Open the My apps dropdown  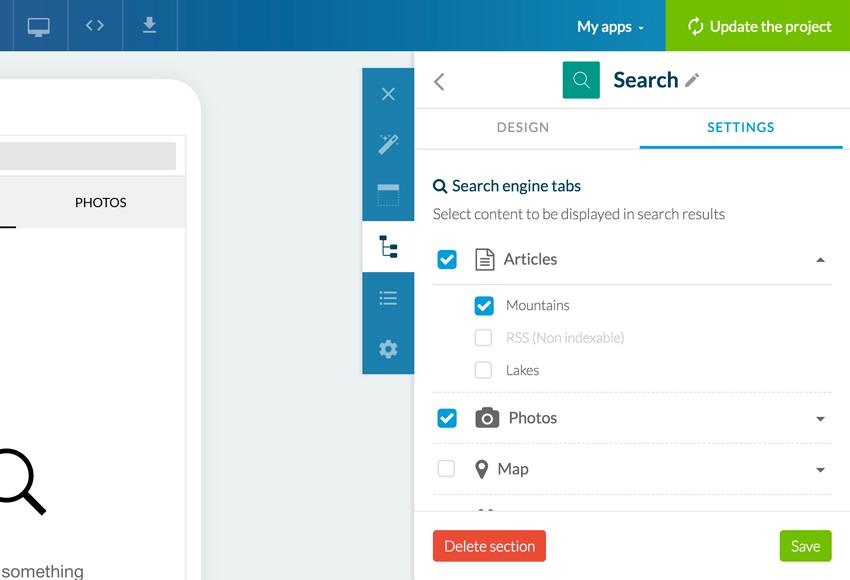(610, 27)
